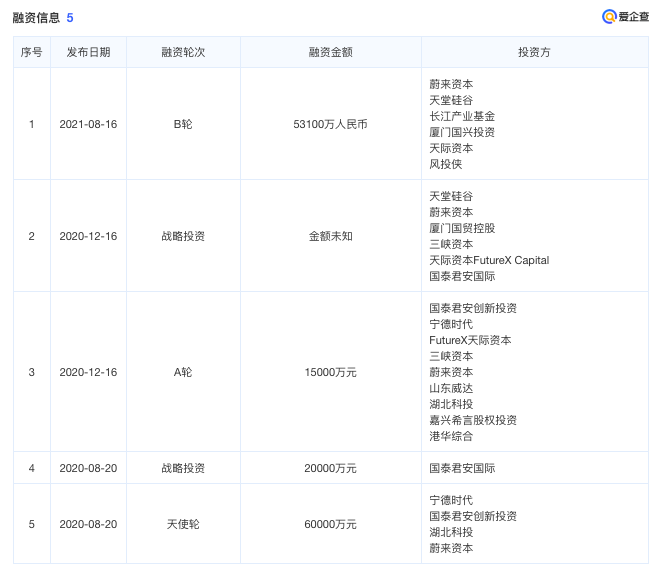Click the amount 20000万元
The width and height of the screenshot is (662, 568).
[331, 468]
